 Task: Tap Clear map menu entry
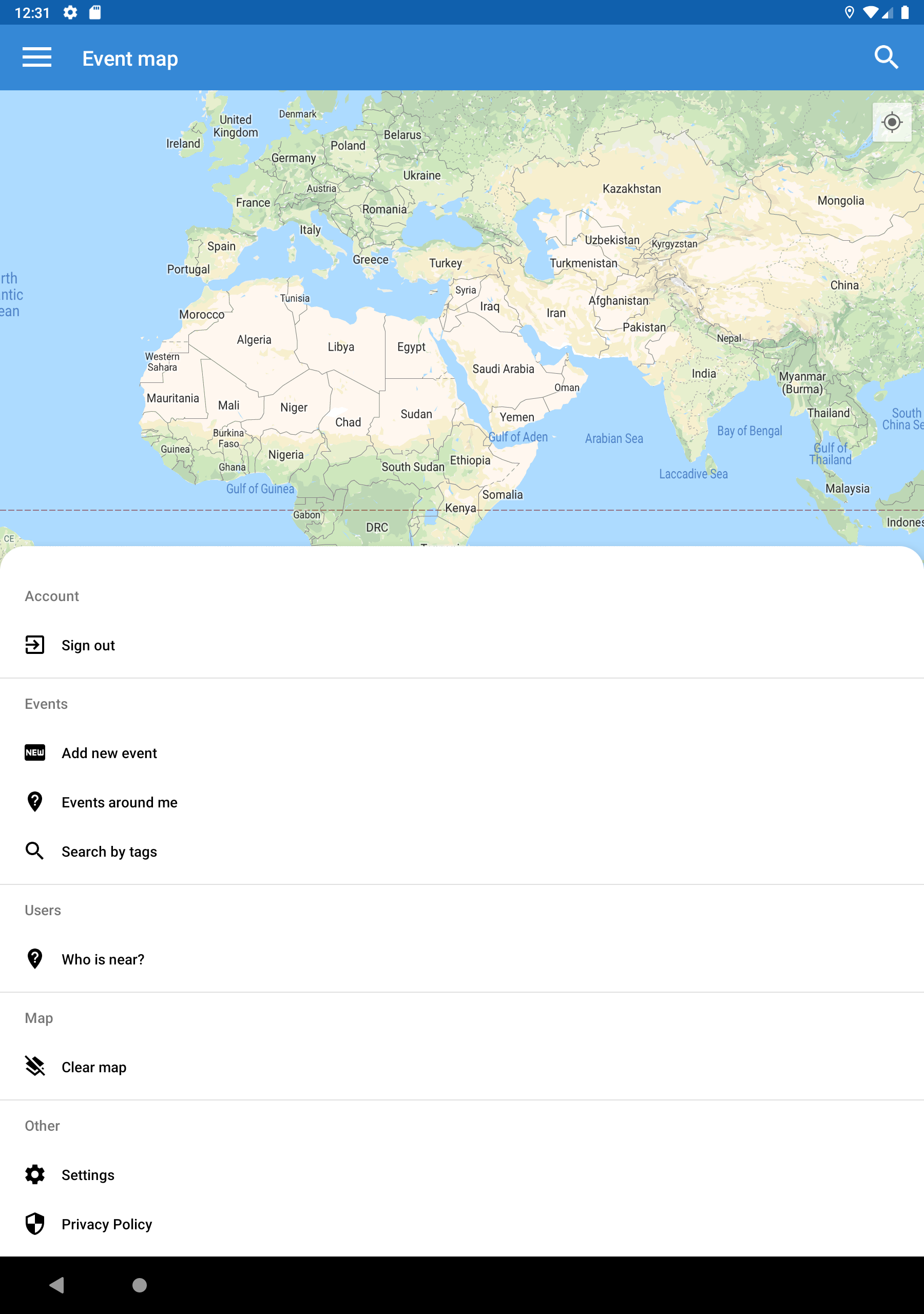pyautogui.click(x=94, y=1067)
